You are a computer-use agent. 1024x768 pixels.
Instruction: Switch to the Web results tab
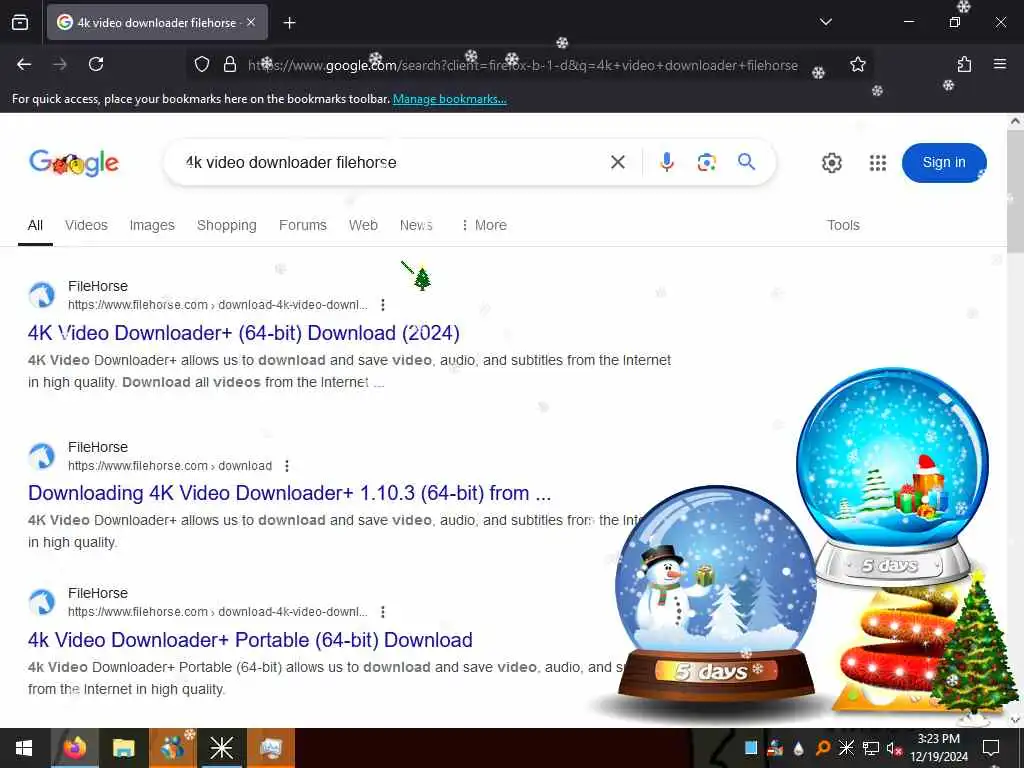tap(363, 225)
